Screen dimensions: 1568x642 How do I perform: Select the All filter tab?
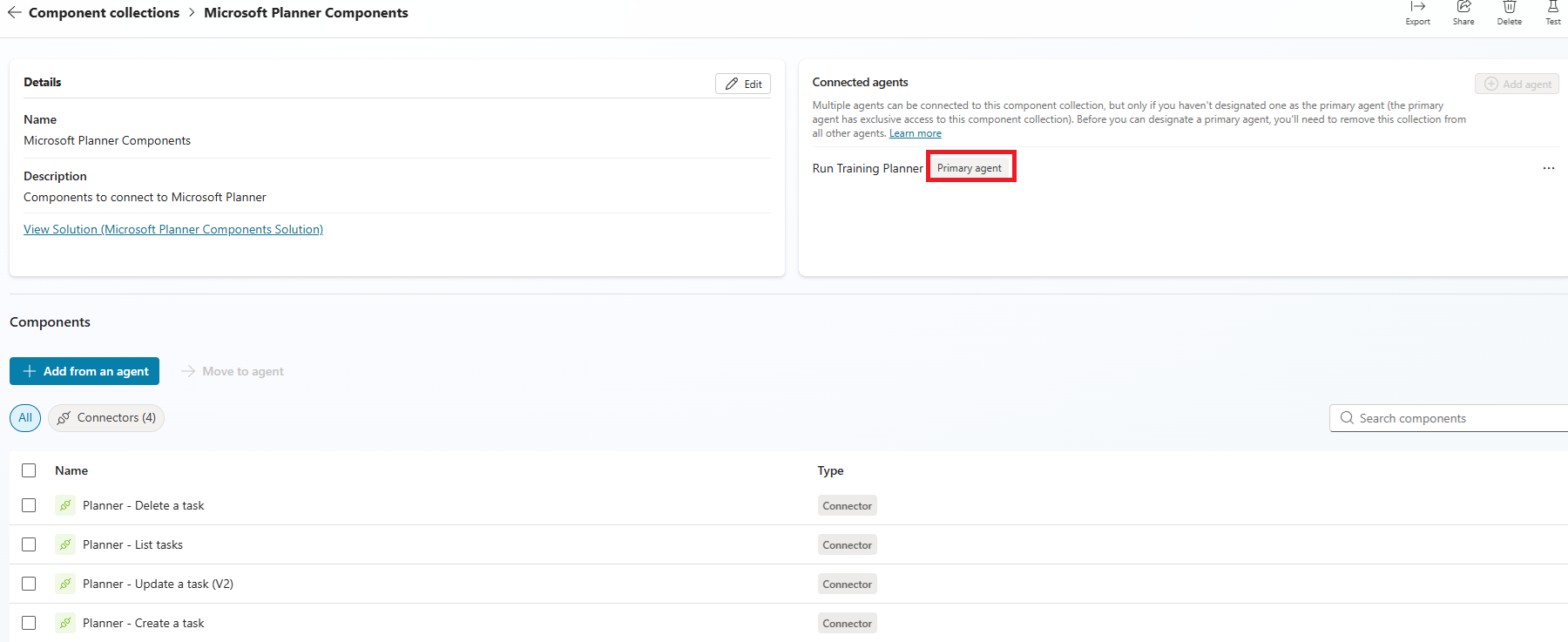(25, 418)
